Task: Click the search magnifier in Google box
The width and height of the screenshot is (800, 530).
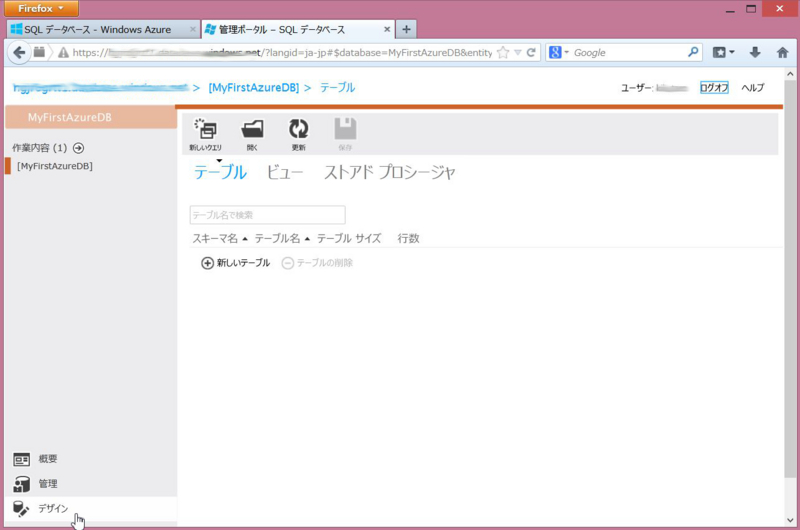Action: (x=693, y=52)
